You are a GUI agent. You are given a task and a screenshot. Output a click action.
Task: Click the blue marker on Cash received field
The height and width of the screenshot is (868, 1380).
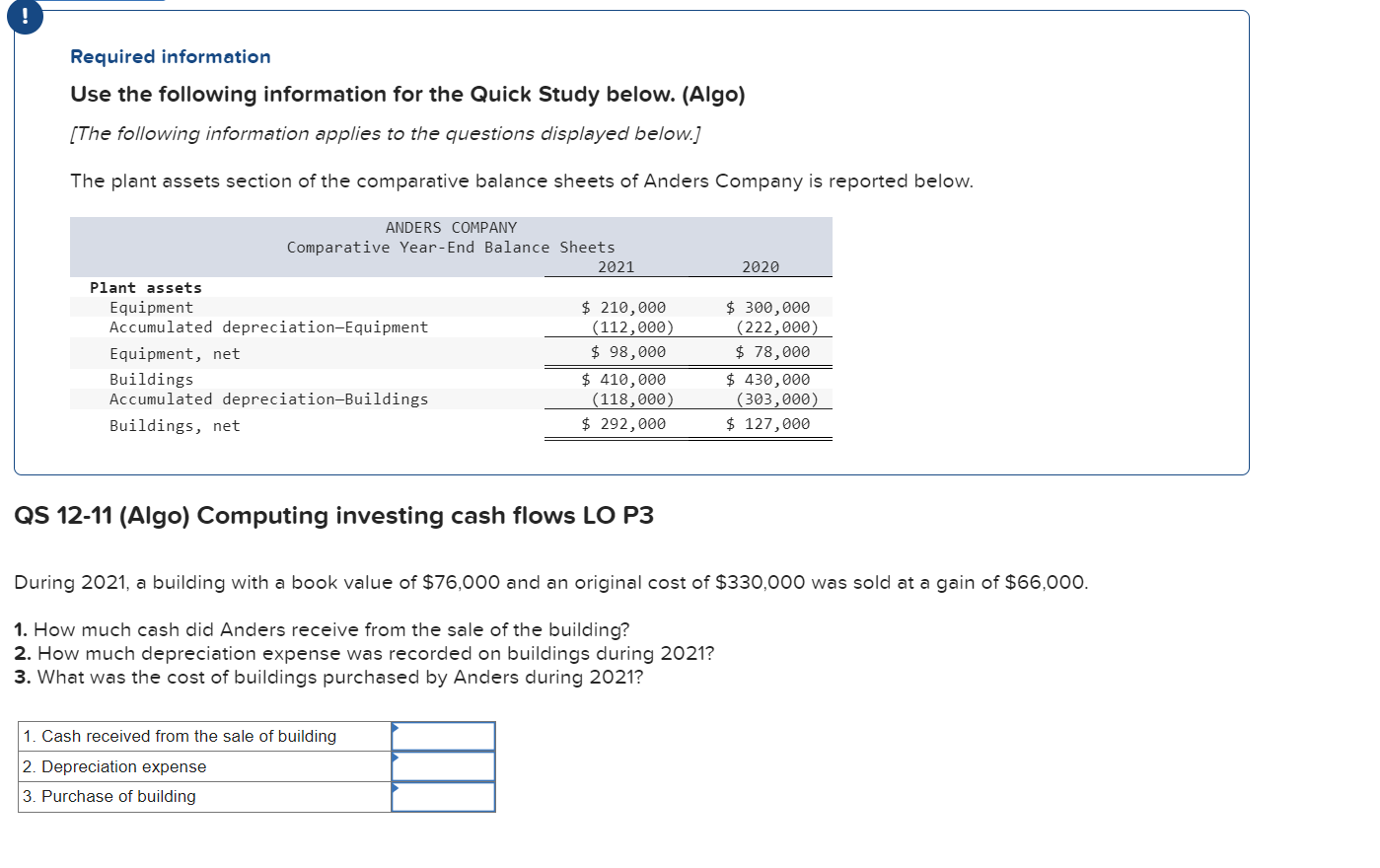pyautogui.click(x=396, y=730)
